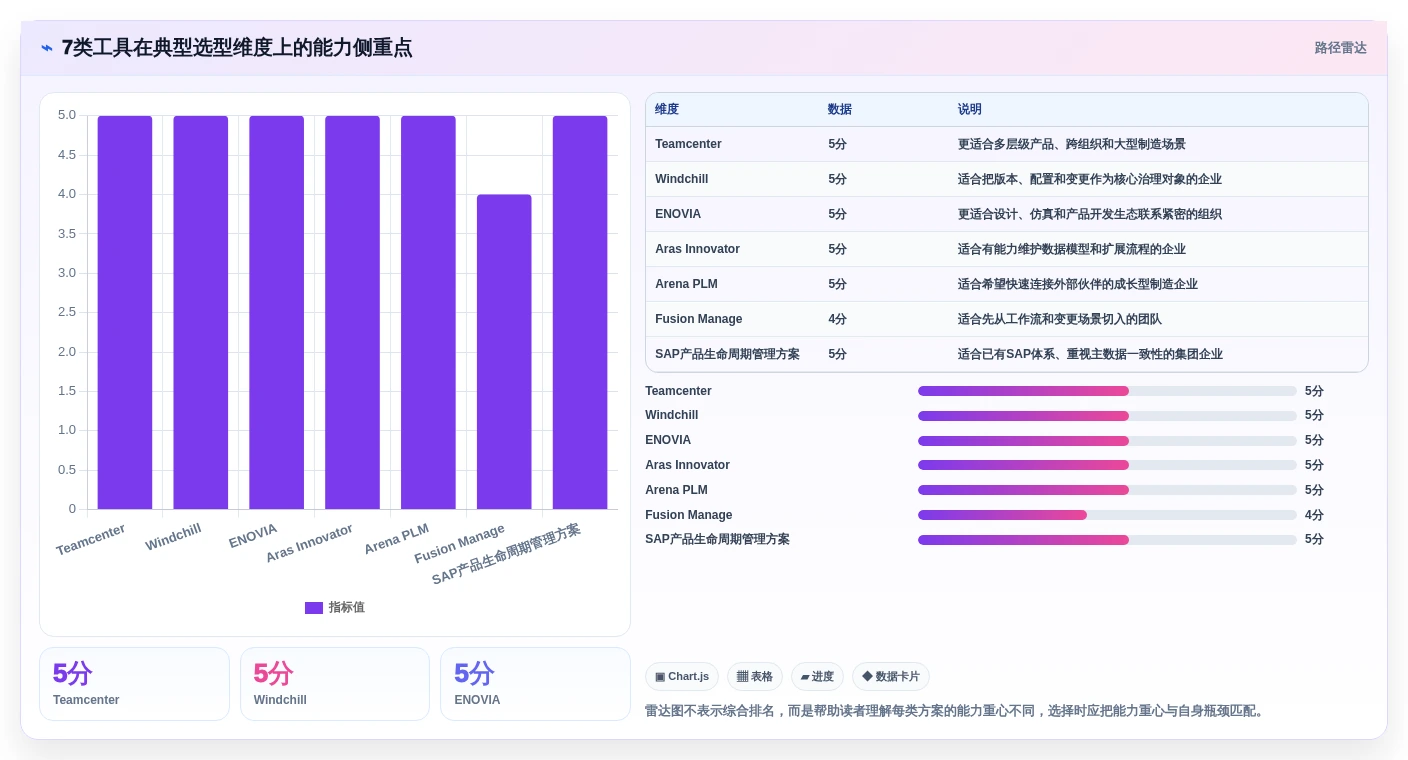Image resolution: width=1408 pixels, height=760 pixels.
Task: Click the Fusion Manage bar in chart
Action: (504, 352)
